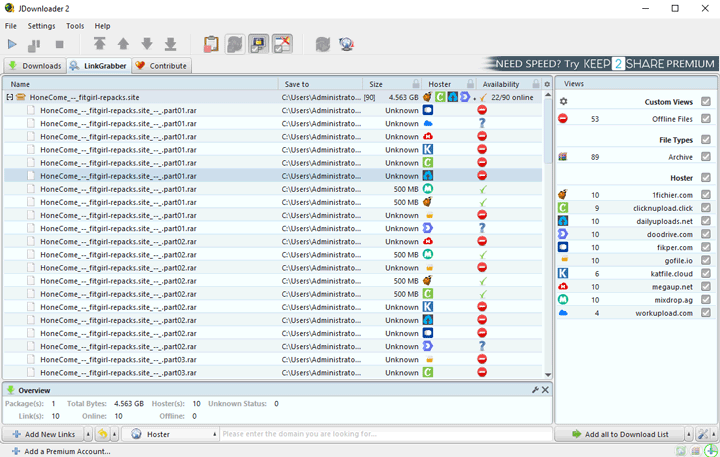Image resolution: width=720 pixels, height=457 pixels.
Task: Toggle the File Types checkbox
Action: pyautogui.click(x=706, y=139)
